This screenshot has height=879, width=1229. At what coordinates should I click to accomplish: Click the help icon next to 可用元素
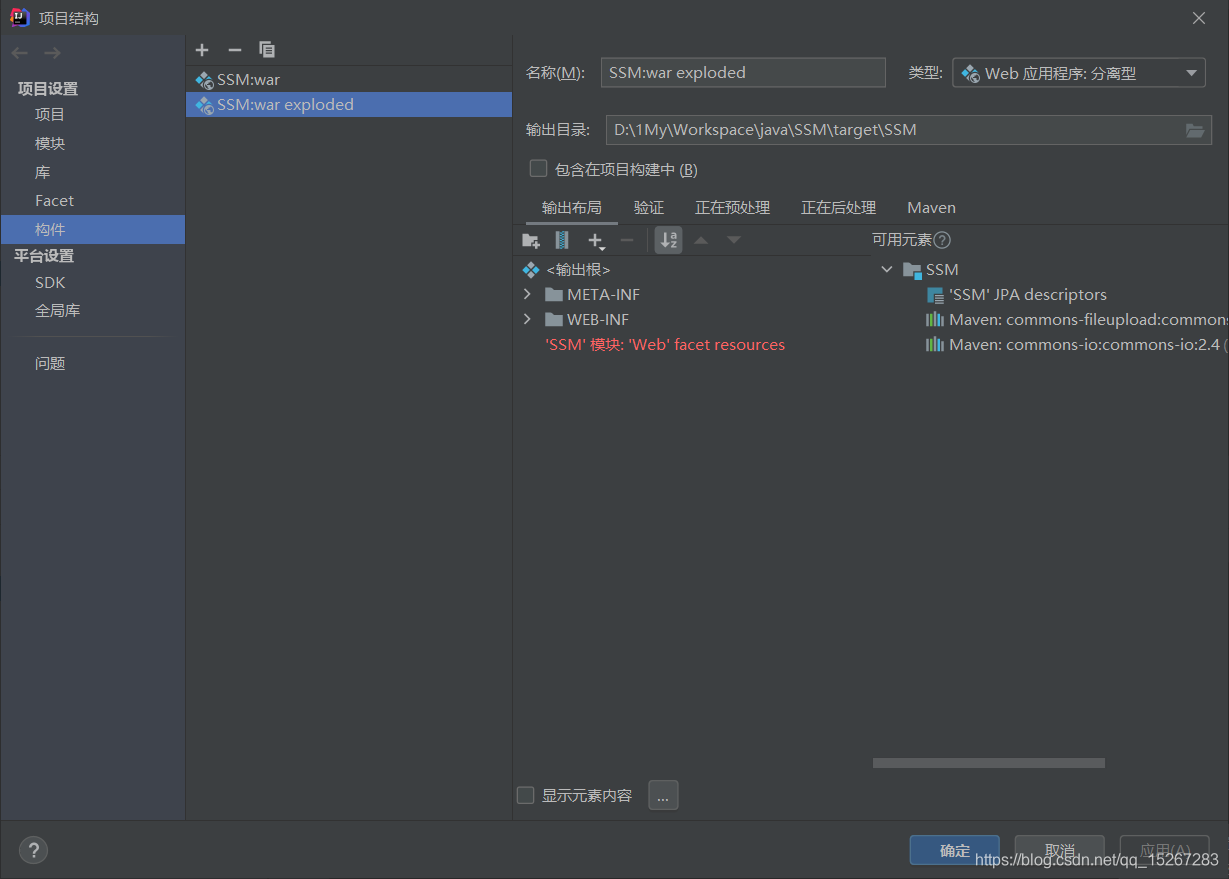(x=942, y=240)
